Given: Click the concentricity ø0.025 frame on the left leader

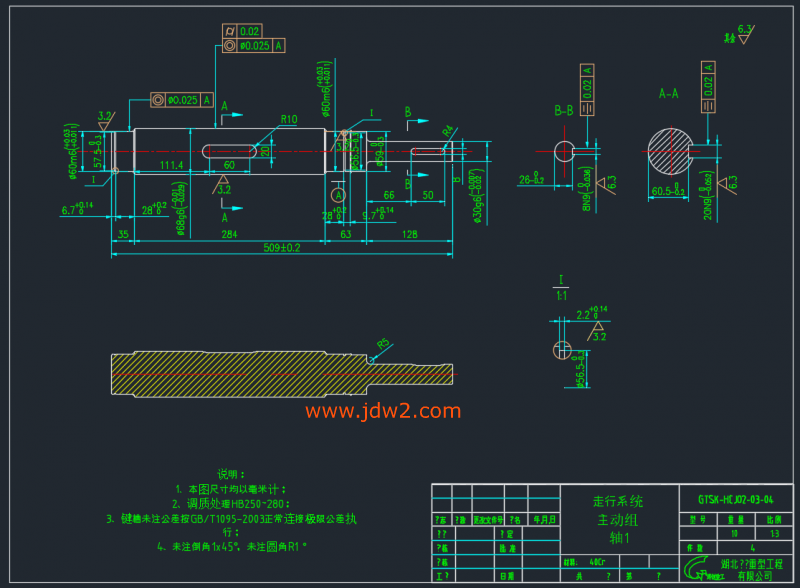Looking at the screenshot, I should [x=181, y=99].
